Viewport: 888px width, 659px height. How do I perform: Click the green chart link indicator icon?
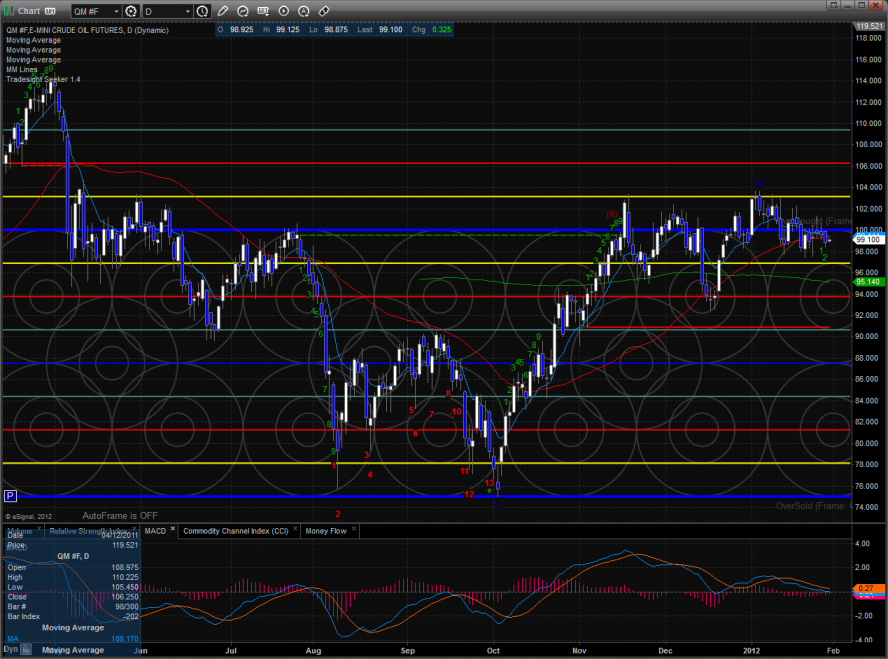8,11
